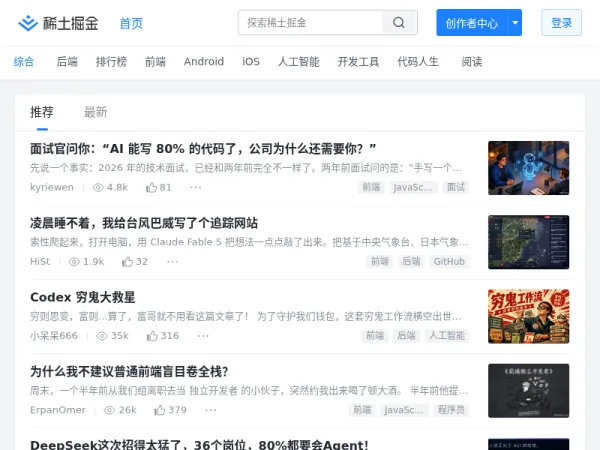Click the thumbs-up icon showing 32 likes
Image resolution: width=600 pixels, height=450 pixels.
127,262
